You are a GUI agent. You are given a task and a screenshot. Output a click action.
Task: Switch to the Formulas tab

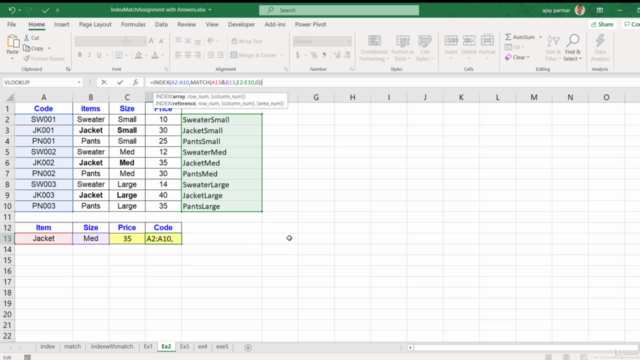(133, 24)
